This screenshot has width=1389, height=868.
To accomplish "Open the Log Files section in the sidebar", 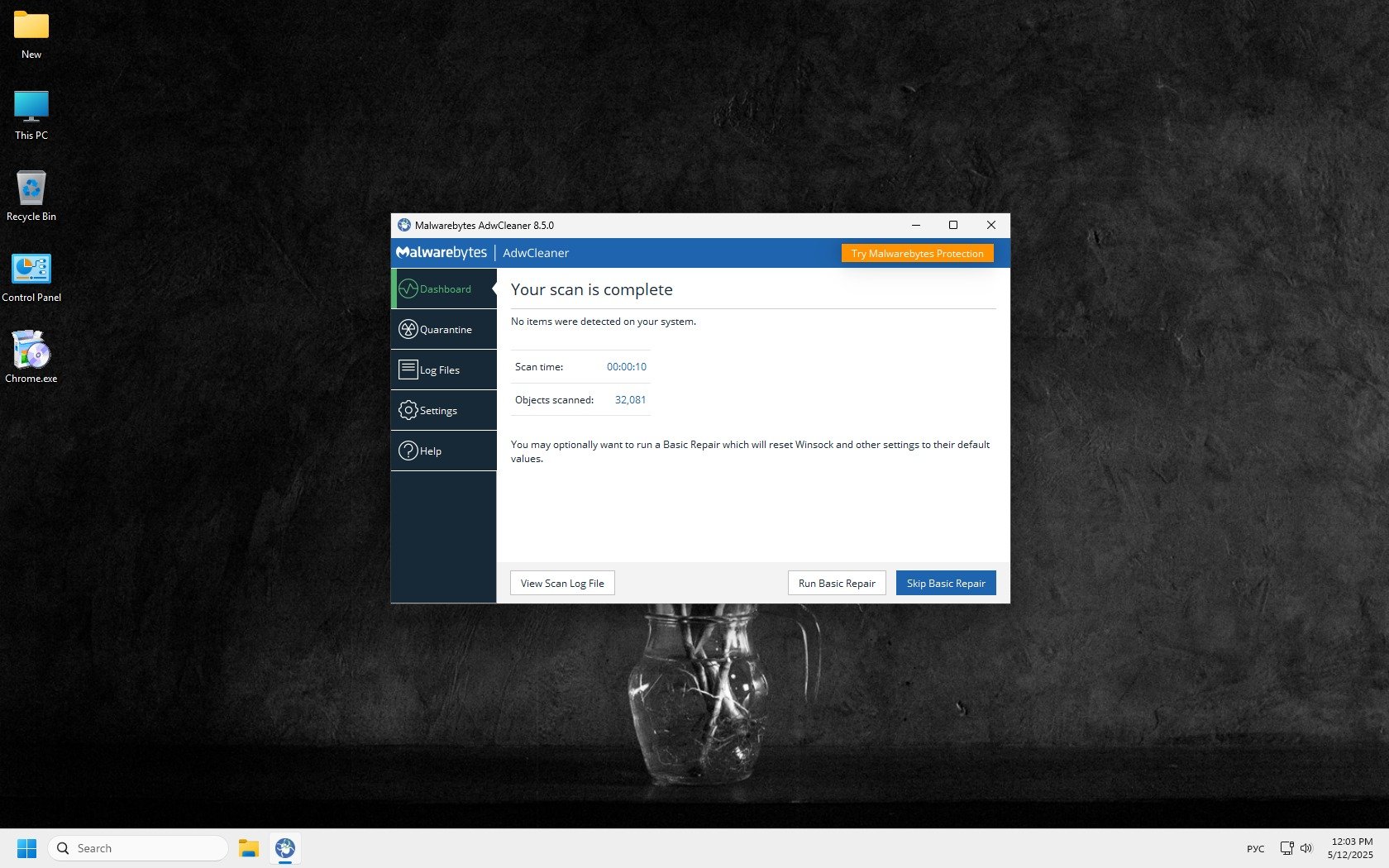I will point(444,370).
